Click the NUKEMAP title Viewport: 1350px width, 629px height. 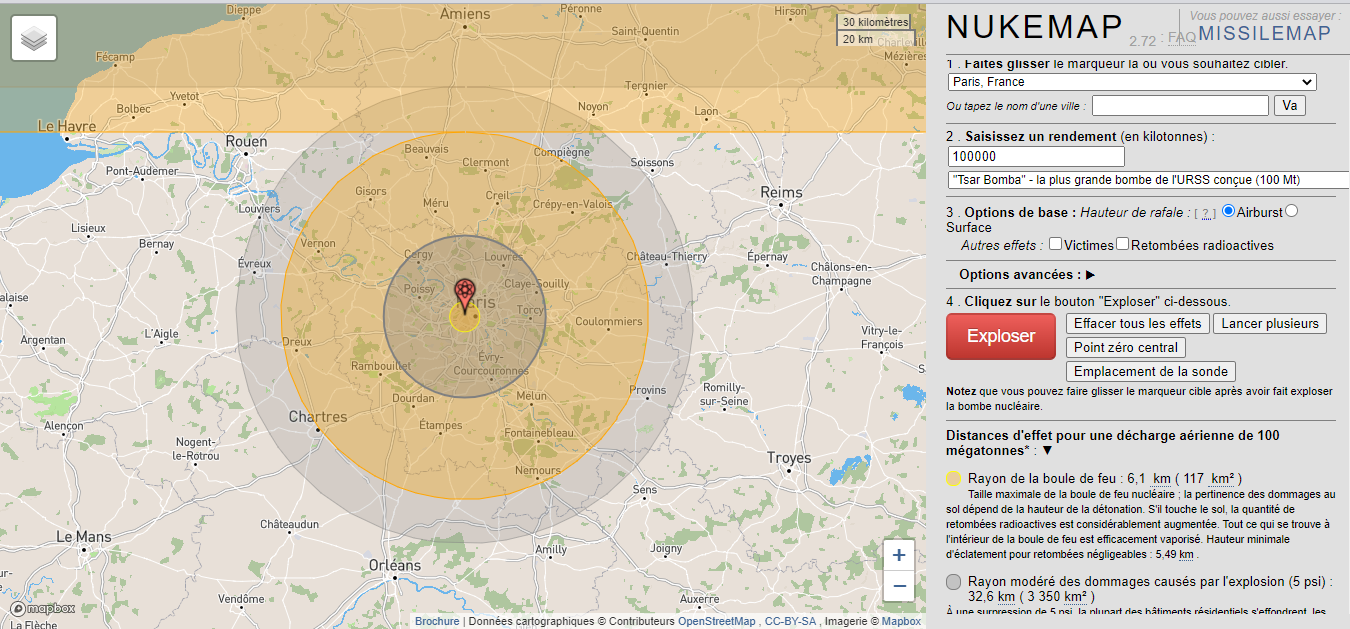(1034, 28)
